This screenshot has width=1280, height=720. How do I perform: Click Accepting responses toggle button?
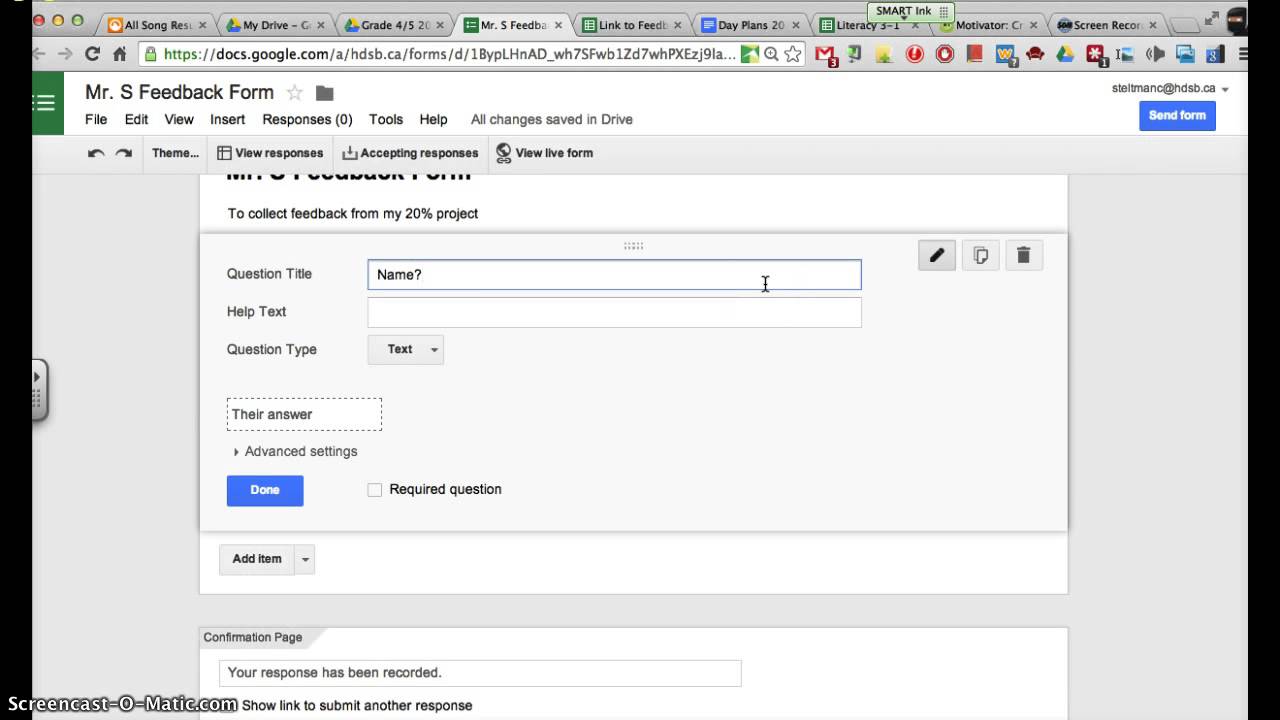click(410, 153)
